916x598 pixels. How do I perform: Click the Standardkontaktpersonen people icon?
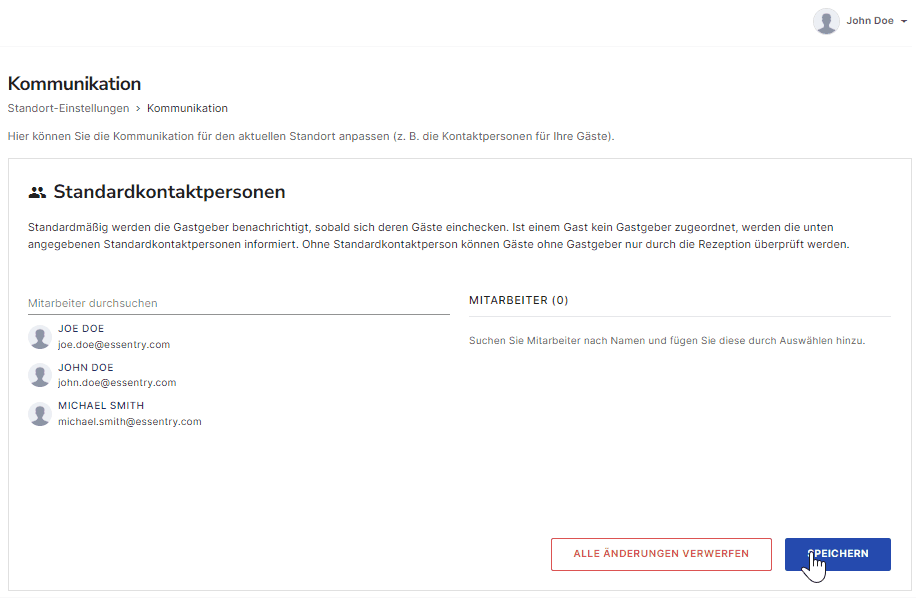pyautogui.click(x=37, y=192)
